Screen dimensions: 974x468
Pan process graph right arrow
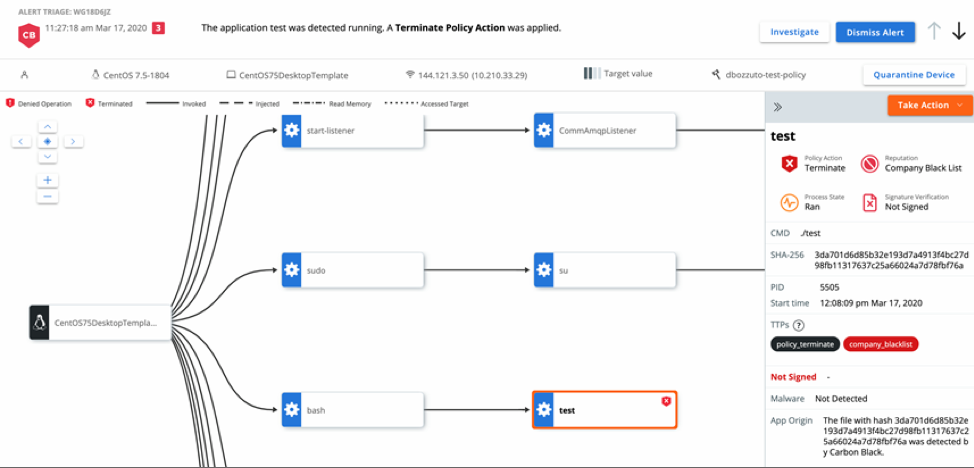pyautogui.click(x=73, y=142)
